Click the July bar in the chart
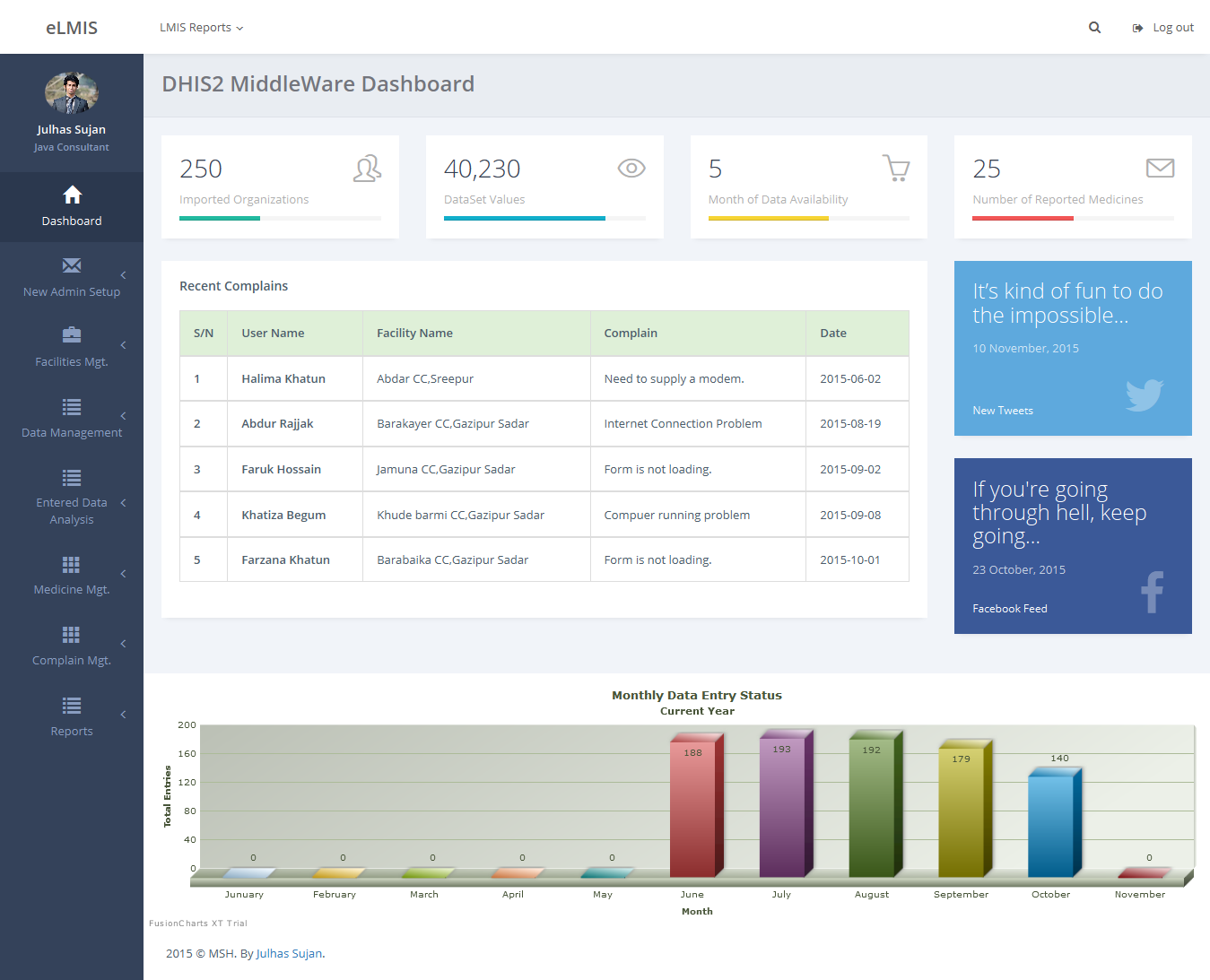Screen dimensions: 1210x980 [782, 807]
